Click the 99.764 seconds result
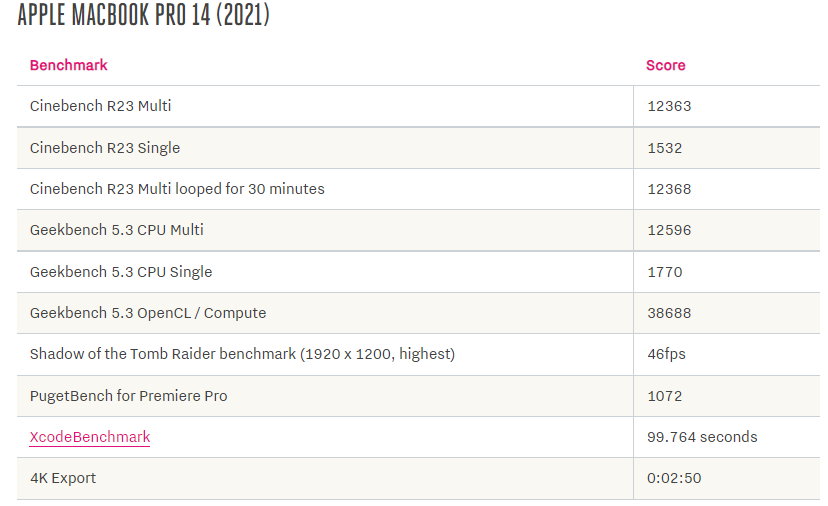This screenshot has width=828, height=506. click(702, 437)
